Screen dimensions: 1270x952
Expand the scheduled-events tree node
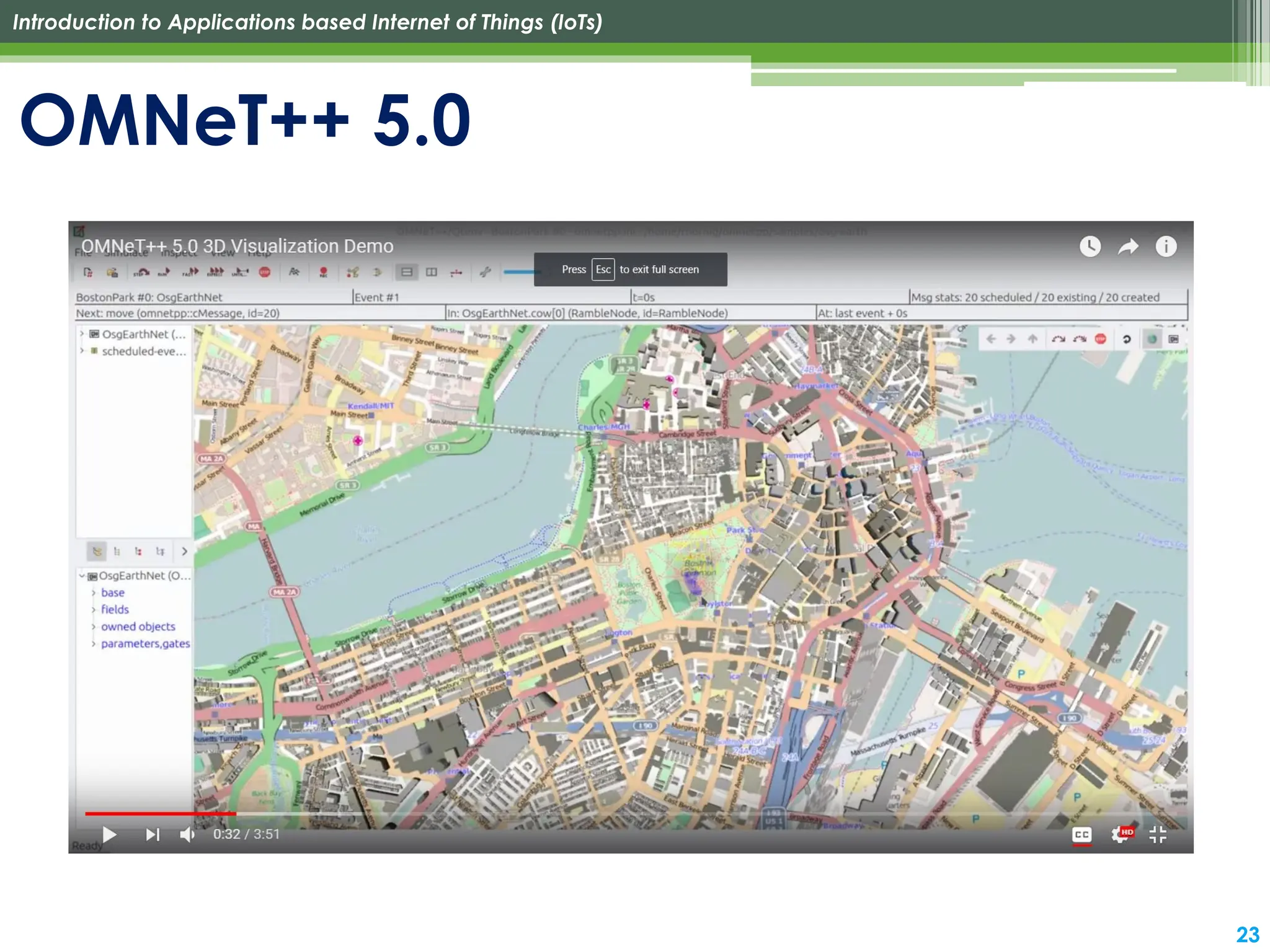[x=81, y=351]
